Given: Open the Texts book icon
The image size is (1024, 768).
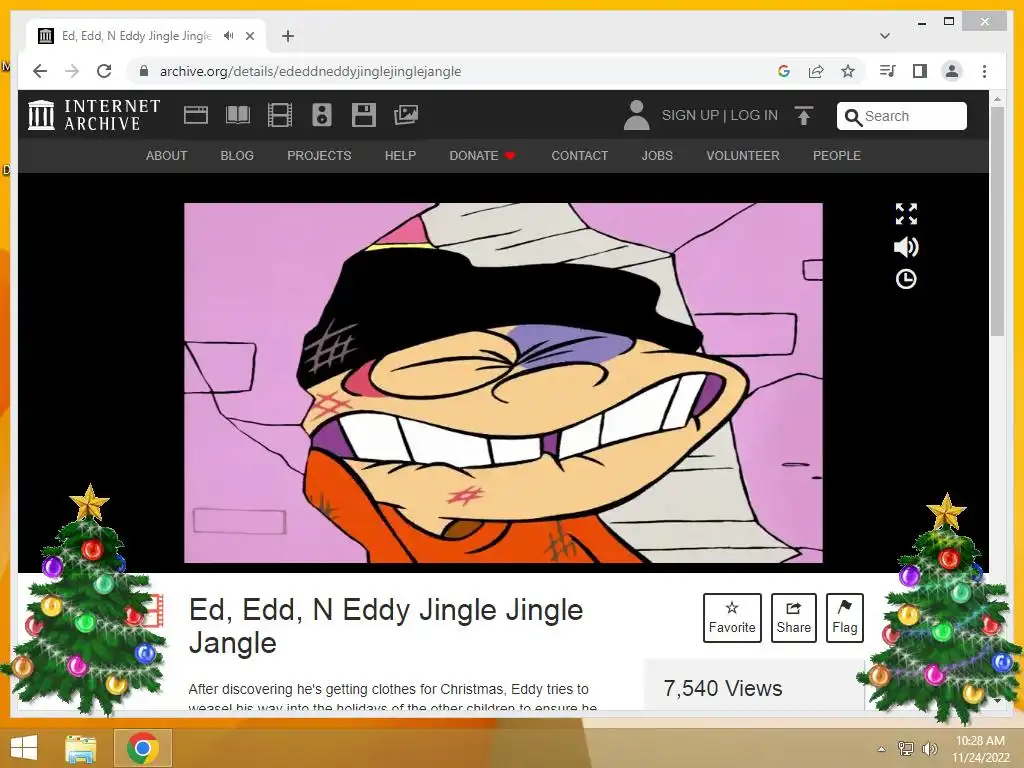Looking at the screenshot, I should click(238, 115).
